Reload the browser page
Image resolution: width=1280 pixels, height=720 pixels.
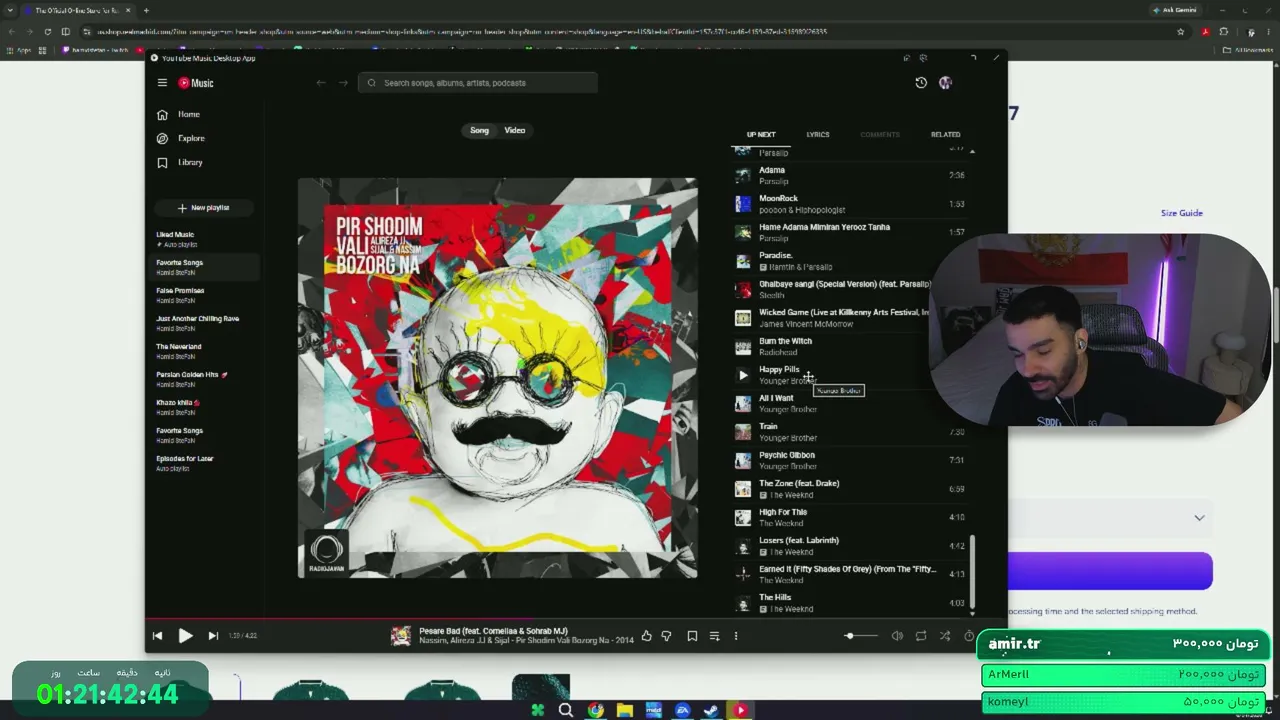[x=47, y=32]
